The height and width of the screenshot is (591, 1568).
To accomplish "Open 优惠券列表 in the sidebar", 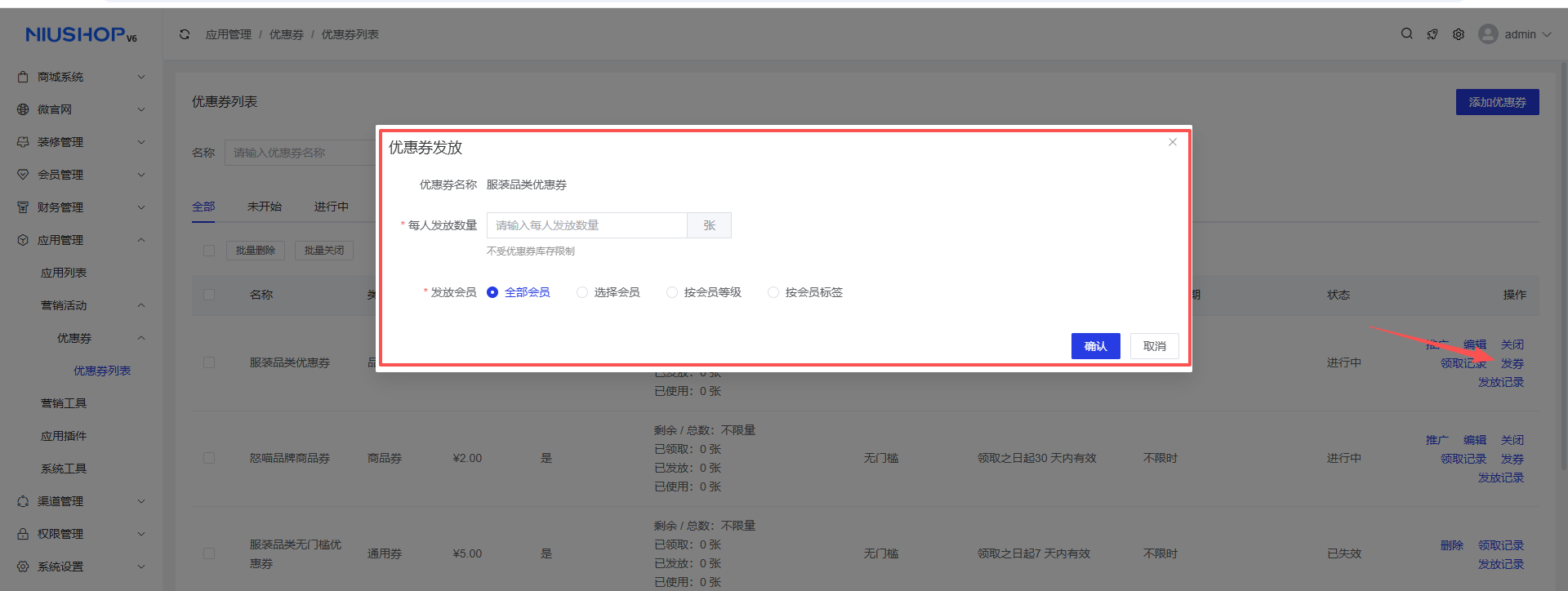I will coord(102,371).
